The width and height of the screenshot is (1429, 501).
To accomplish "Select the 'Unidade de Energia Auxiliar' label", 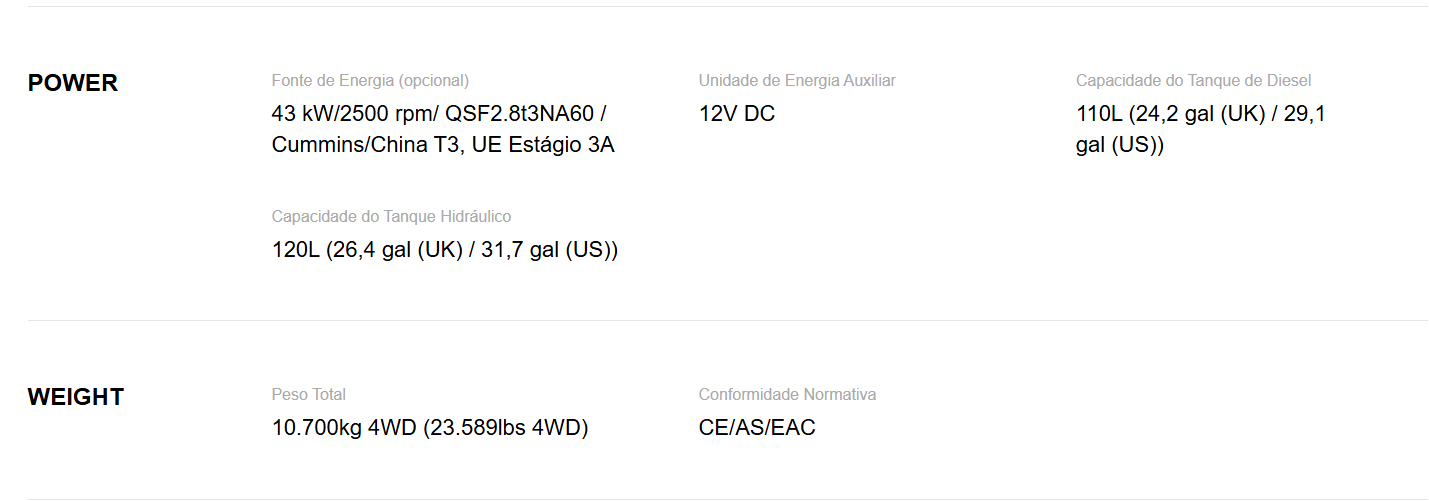I will 797,80.
